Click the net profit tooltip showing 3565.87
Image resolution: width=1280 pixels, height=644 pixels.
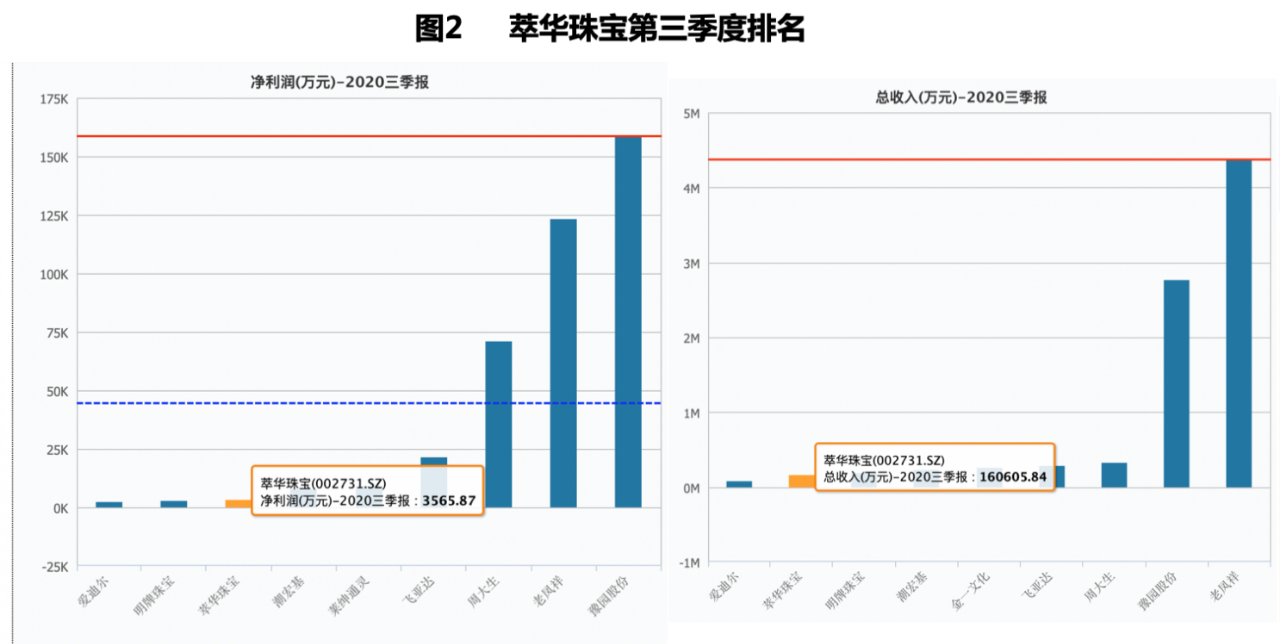tap(367, 490)
